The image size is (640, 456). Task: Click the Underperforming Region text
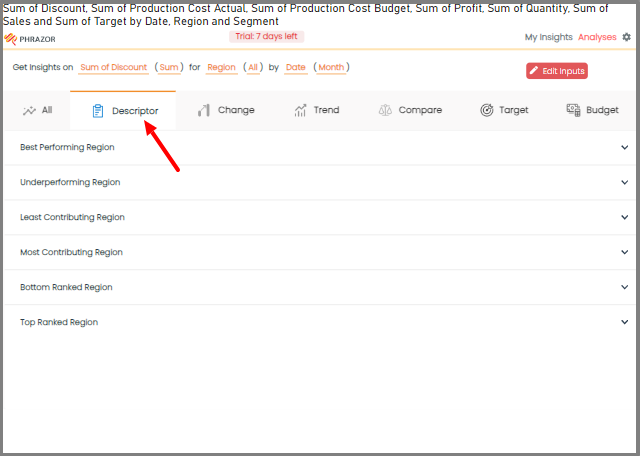coord(70,182)
